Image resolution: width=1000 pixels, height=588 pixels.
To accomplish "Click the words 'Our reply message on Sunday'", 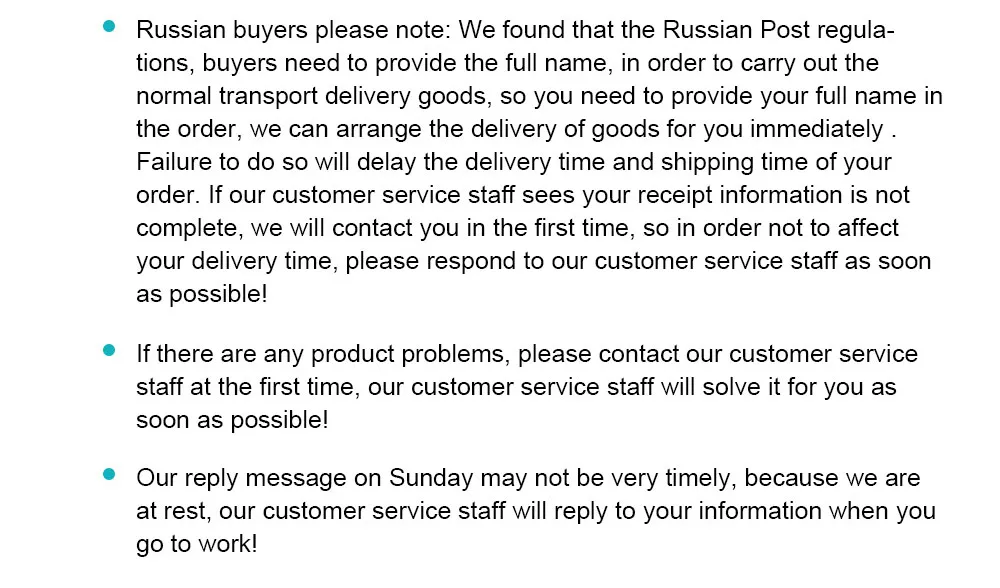I will click(x=305, y=478).
